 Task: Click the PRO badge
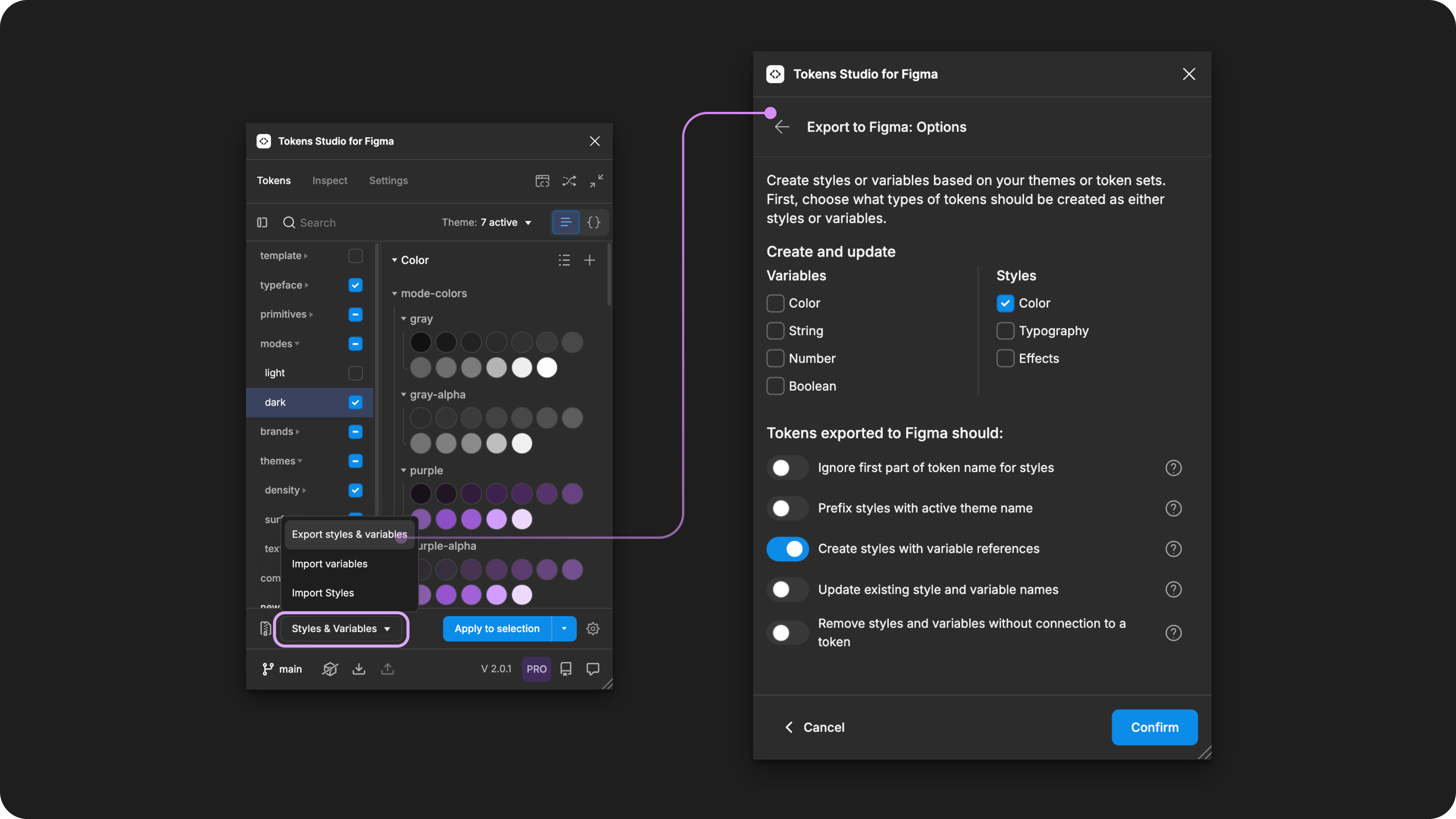(537, 669)
